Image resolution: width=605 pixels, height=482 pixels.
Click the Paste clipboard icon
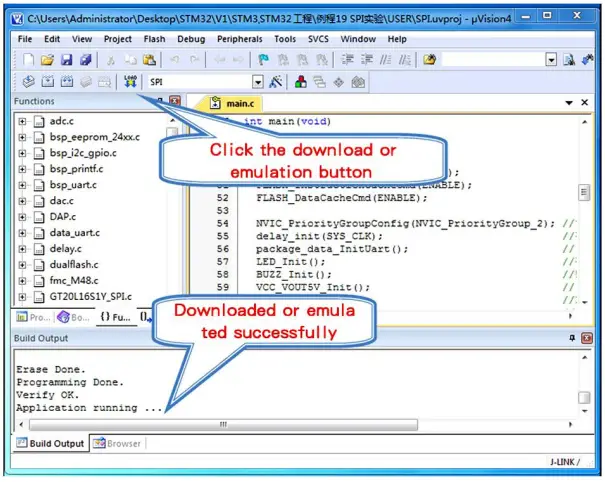pos(149,60)
